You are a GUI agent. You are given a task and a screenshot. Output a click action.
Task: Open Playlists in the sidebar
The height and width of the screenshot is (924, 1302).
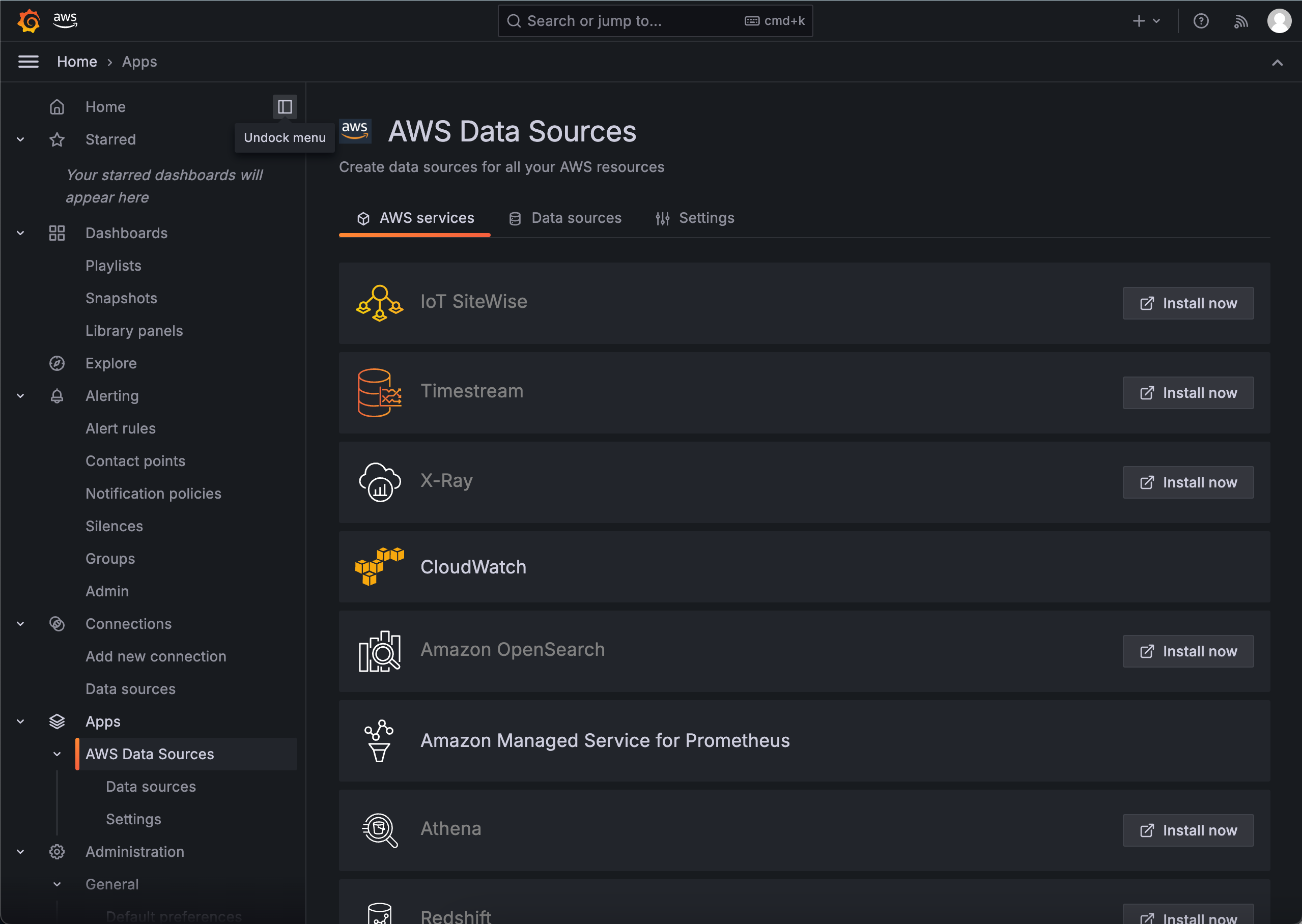point(113,266)
